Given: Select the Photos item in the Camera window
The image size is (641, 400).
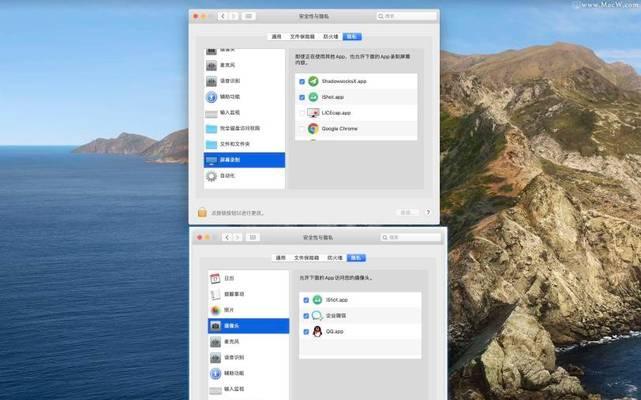Looking at the screenshot, I should tap(248, 310).
